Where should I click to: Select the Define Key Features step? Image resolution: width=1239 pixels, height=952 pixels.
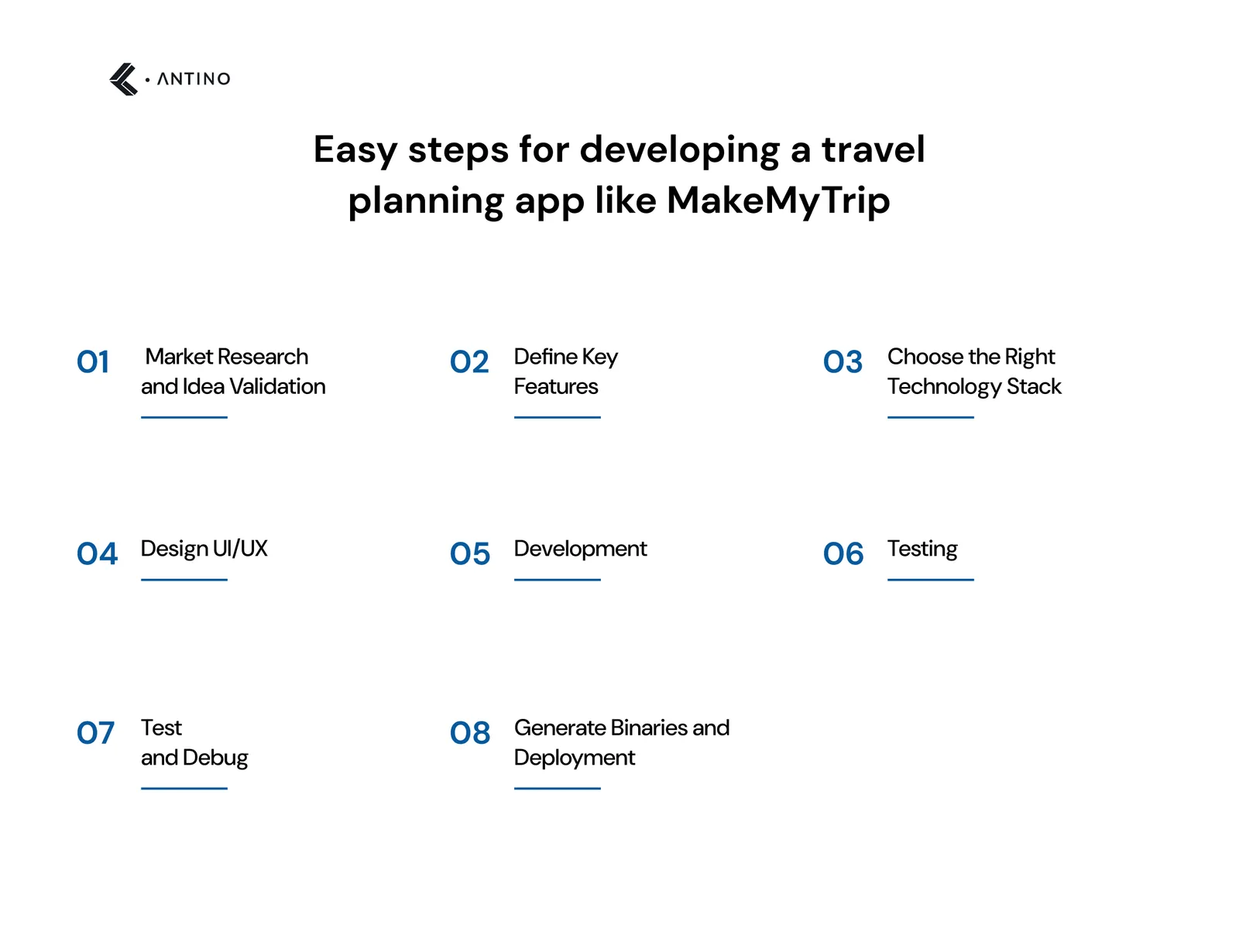[x=566, y=372]
